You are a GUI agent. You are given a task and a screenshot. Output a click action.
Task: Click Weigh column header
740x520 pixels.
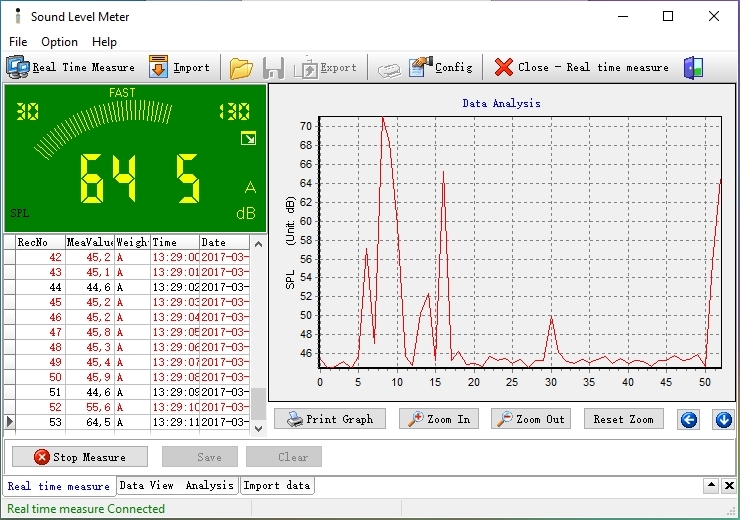[133, 243]
